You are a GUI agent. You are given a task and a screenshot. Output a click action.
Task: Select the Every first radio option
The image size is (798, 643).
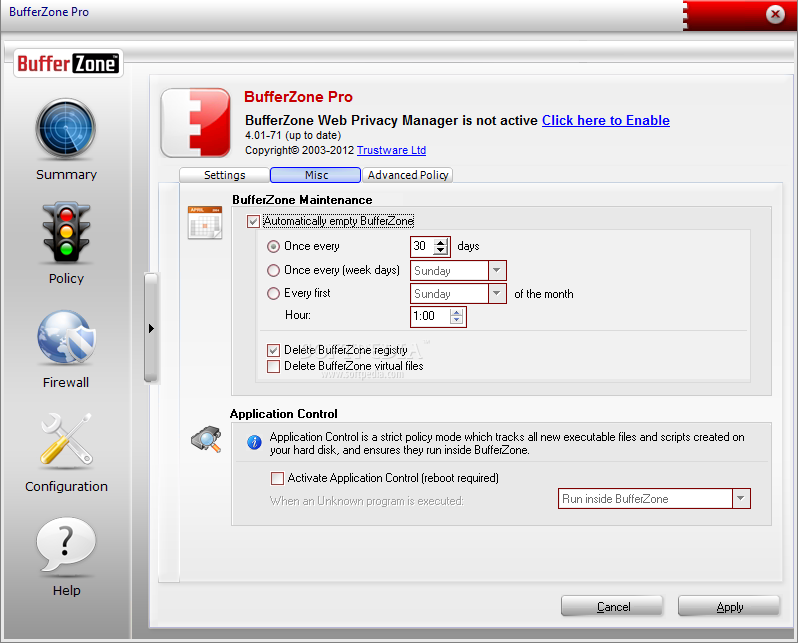(273, 293)
